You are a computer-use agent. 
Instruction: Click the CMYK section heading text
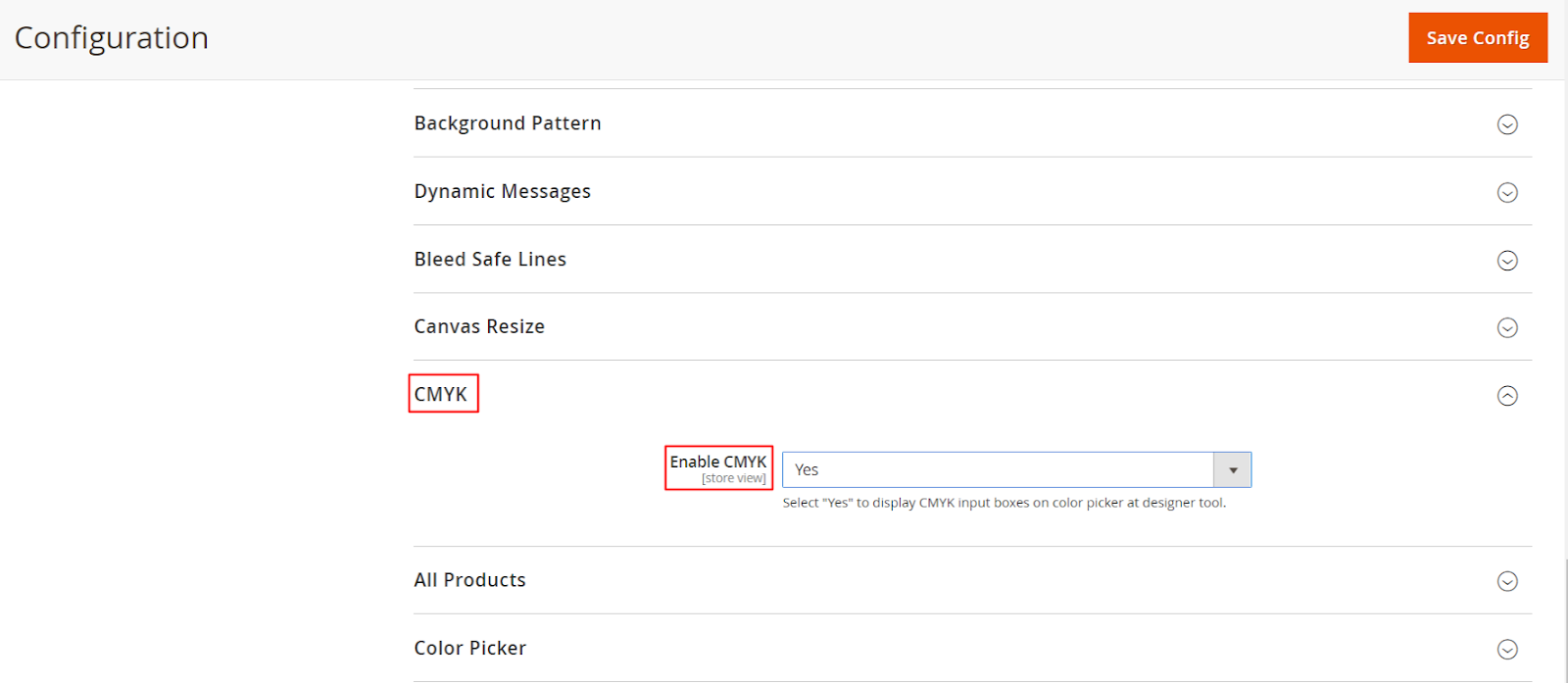pyautogui.click(x=441, y=394)
